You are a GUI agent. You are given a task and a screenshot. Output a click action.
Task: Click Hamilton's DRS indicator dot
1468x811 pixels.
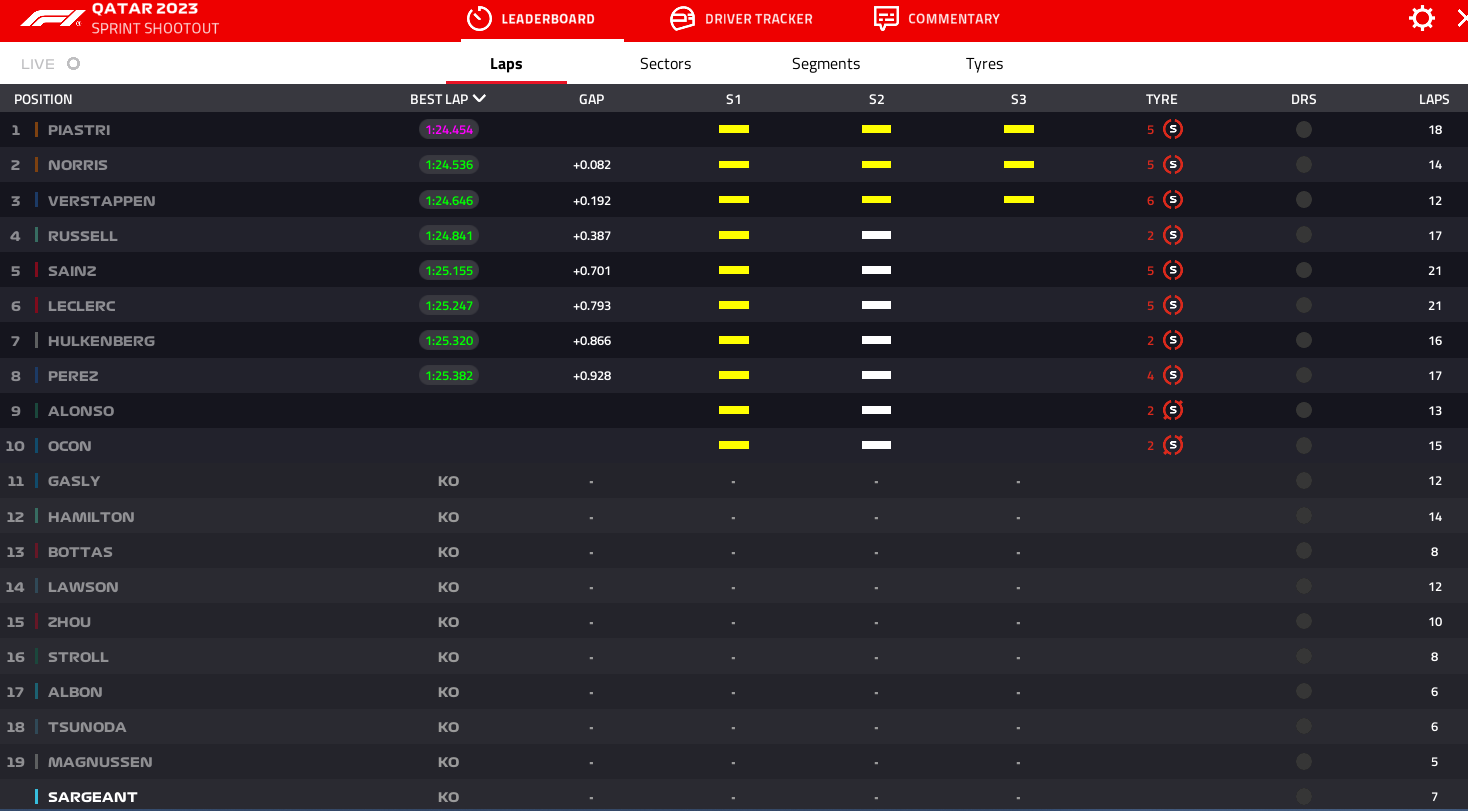[x=1304, y=516]
